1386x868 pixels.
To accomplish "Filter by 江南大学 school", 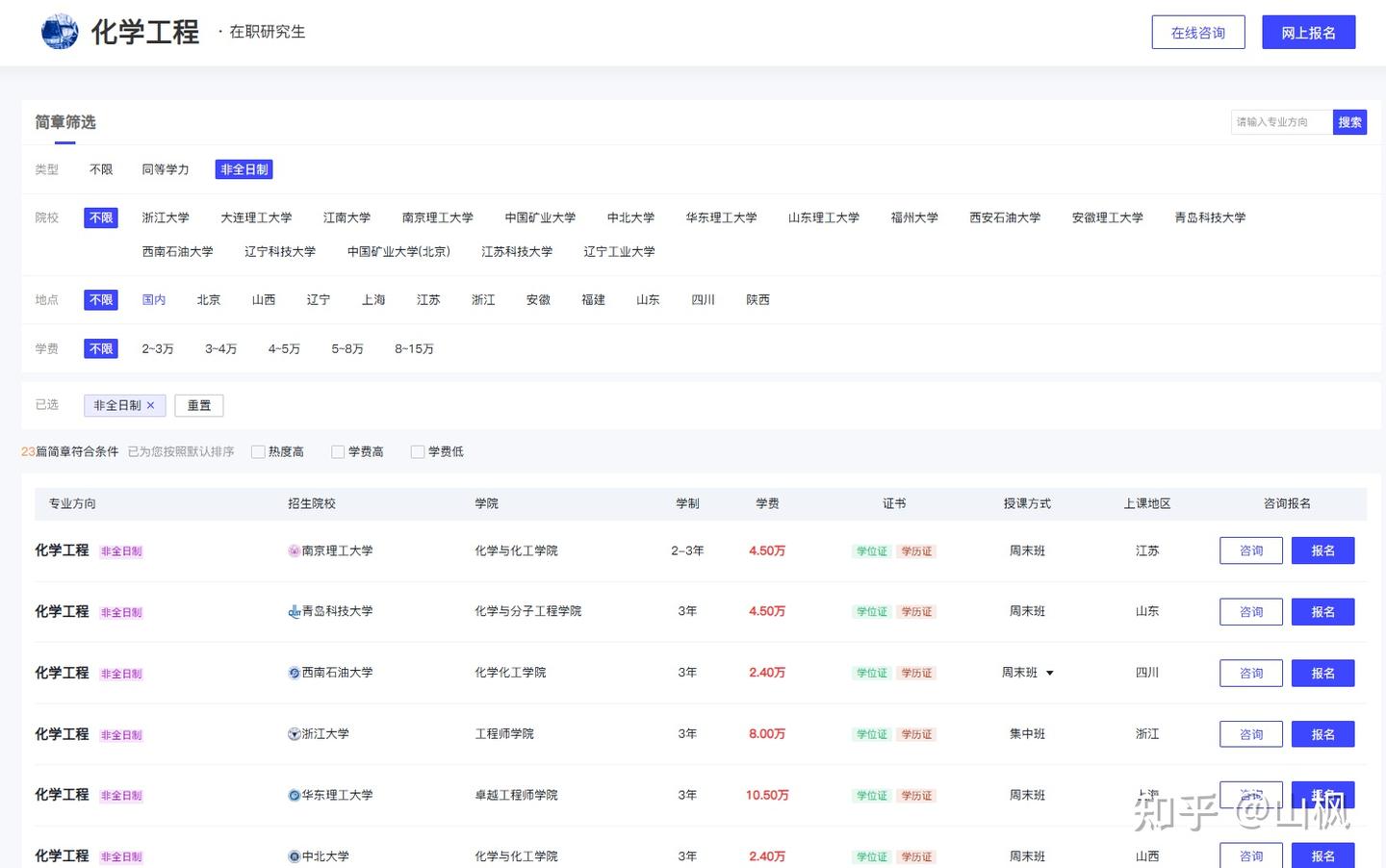I will (x=346, y=218).
